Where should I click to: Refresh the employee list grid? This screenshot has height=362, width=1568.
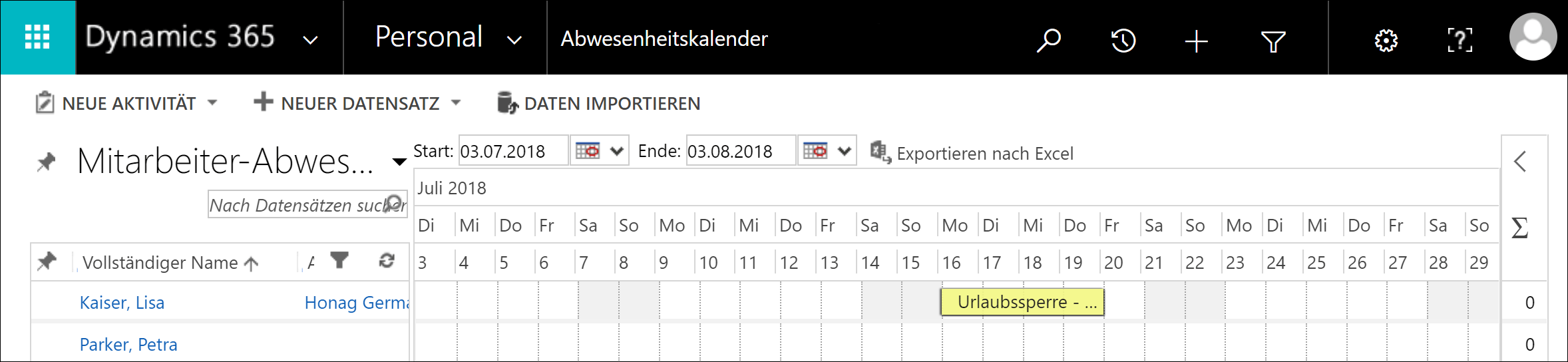(x=387, y=260)
